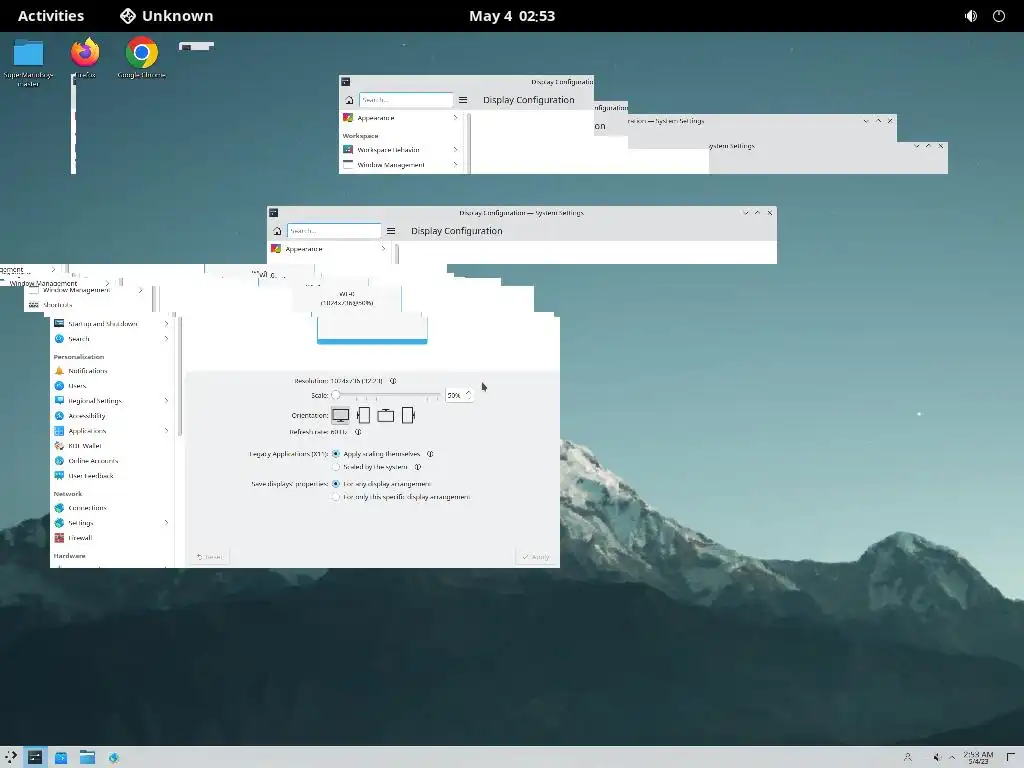Show info about the Refresh rate
The width and height of the screenshot is (1024, 768).
(x=358, y=432)
